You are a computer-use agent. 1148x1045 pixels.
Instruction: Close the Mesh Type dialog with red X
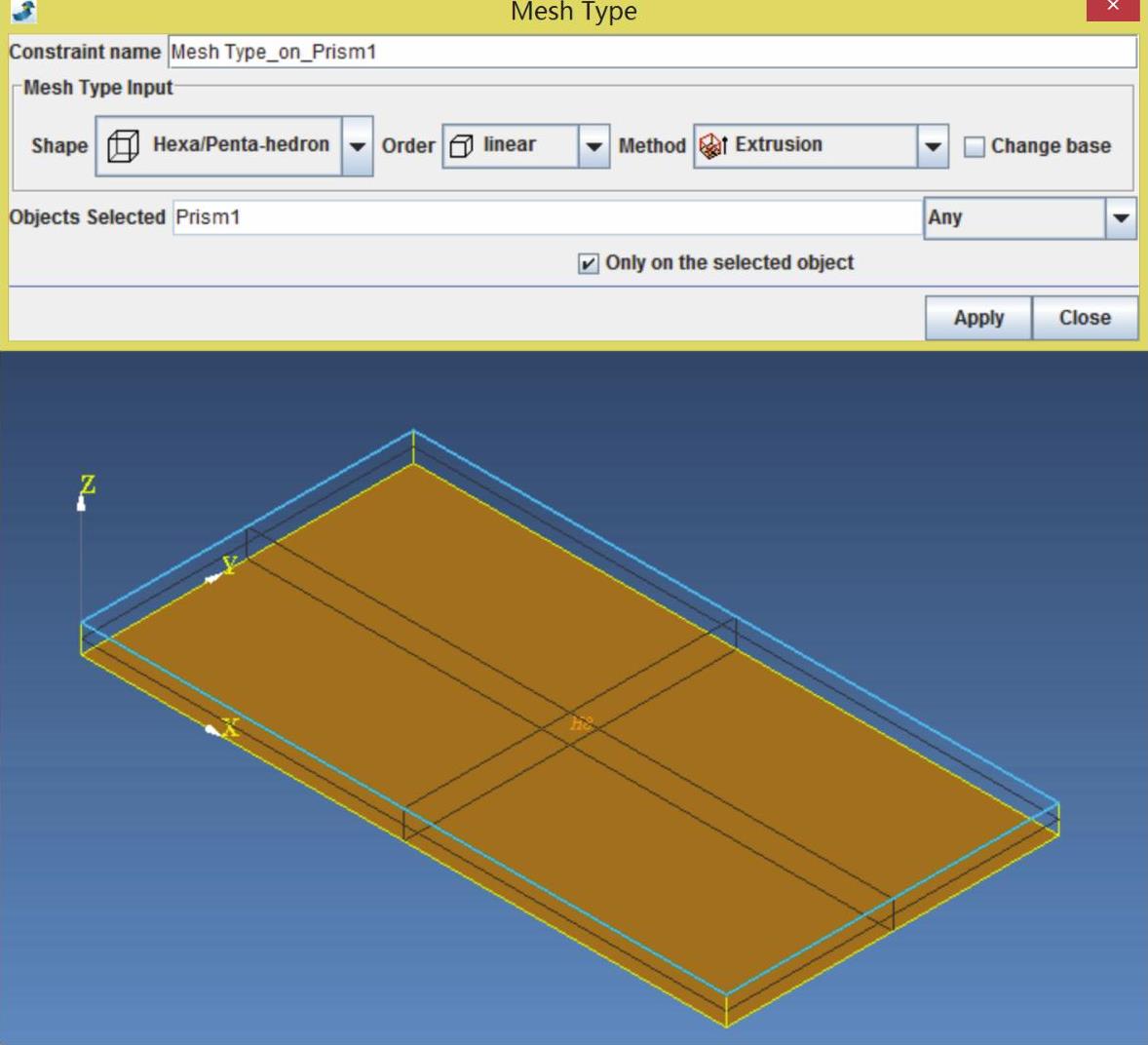point(1113,9)
